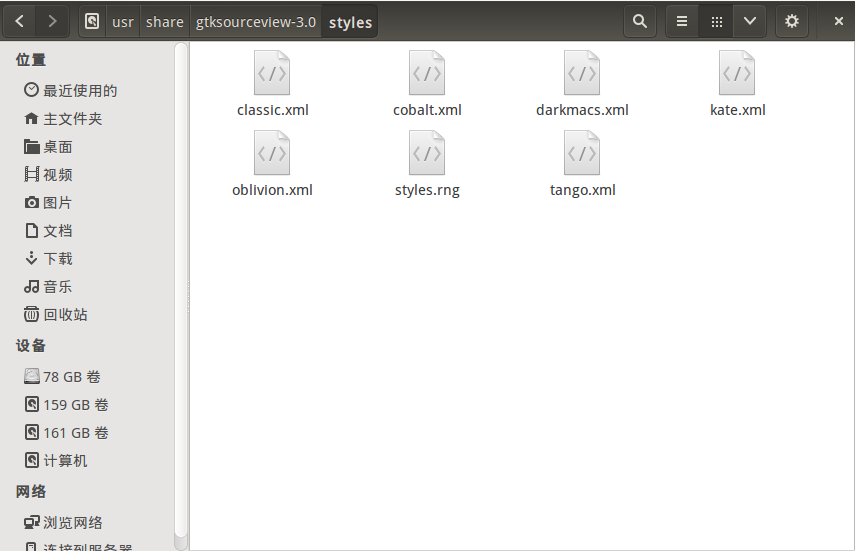Go forward using the forward arrow

[52, 21]
